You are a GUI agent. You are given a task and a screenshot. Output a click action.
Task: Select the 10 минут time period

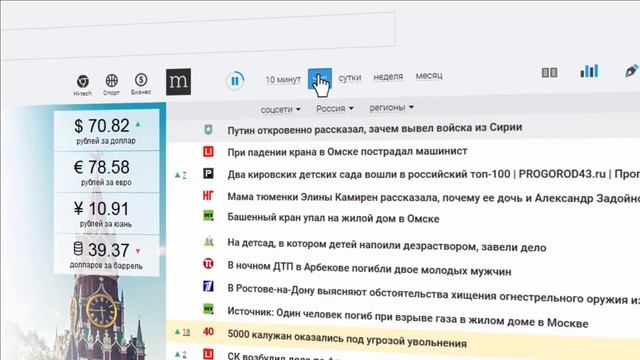283,80
